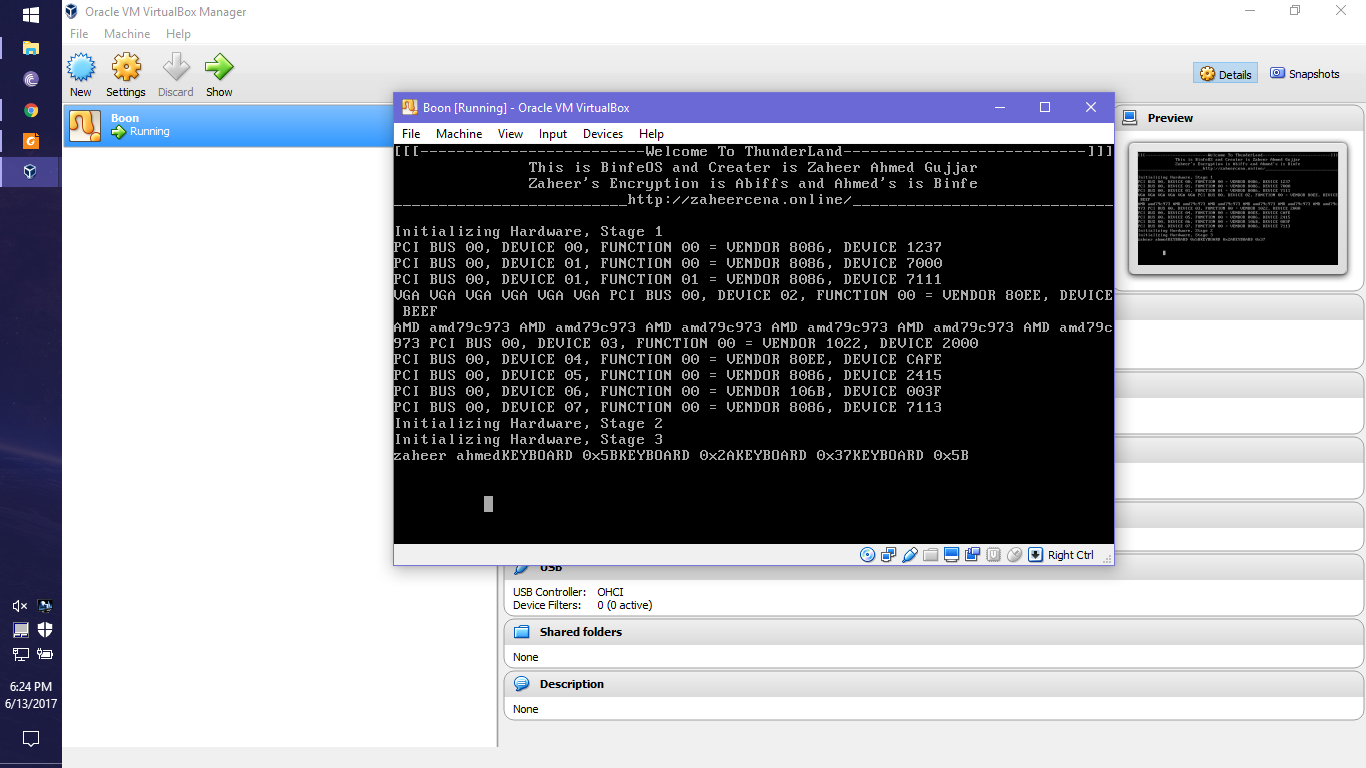The image size is (1366, 768).
Task: Click the CPU features indicator icon
Action: [993, 555]
